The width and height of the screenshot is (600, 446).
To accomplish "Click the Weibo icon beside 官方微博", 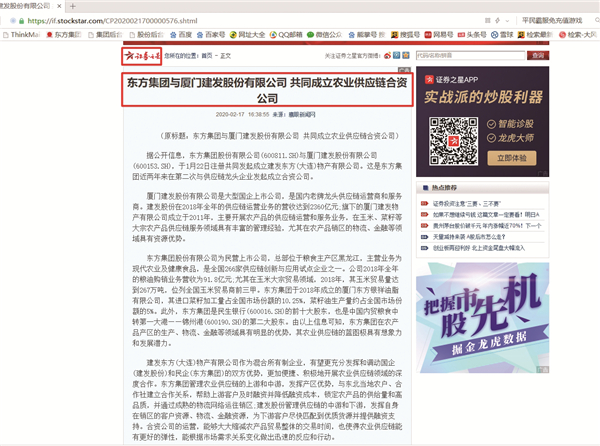I will [x=387, y=56].
